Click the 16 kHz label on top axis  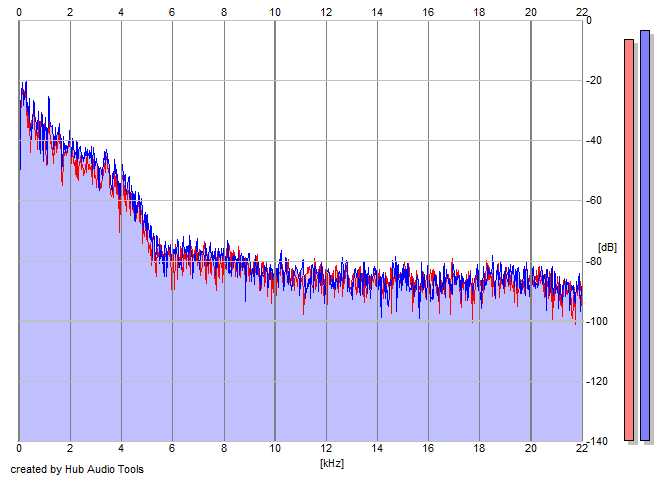[428, 12]
